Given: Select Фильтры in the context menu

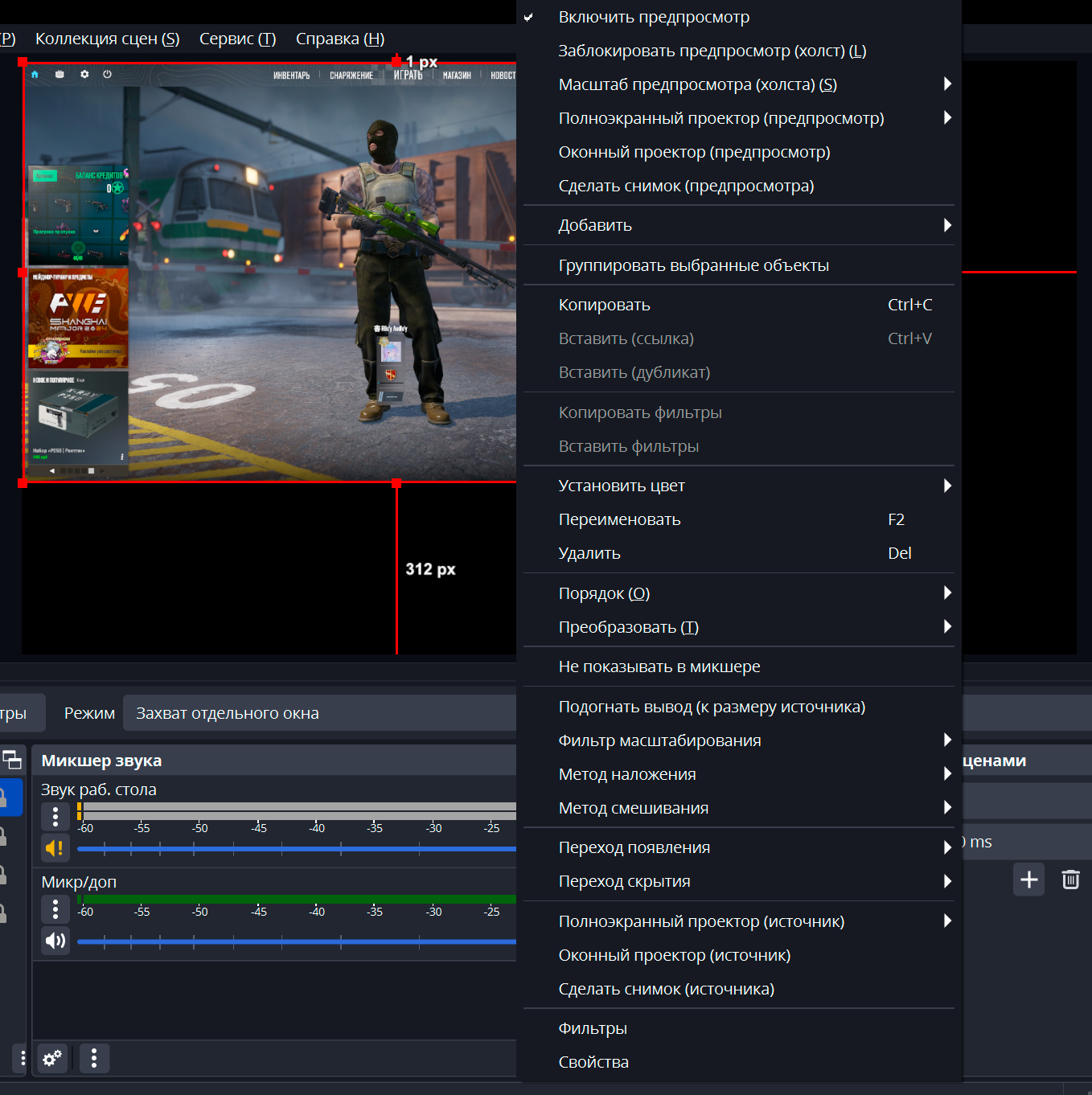Looking at the screenshot, I should [x=593, y=1028].
